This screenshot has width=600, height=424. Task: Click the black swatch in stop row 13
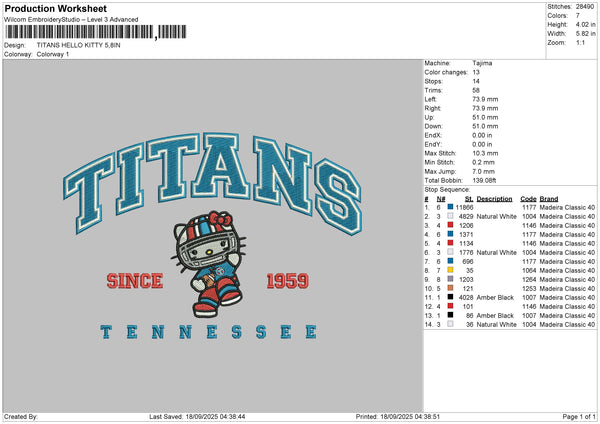pyautogui.click(x=450, y=315)
